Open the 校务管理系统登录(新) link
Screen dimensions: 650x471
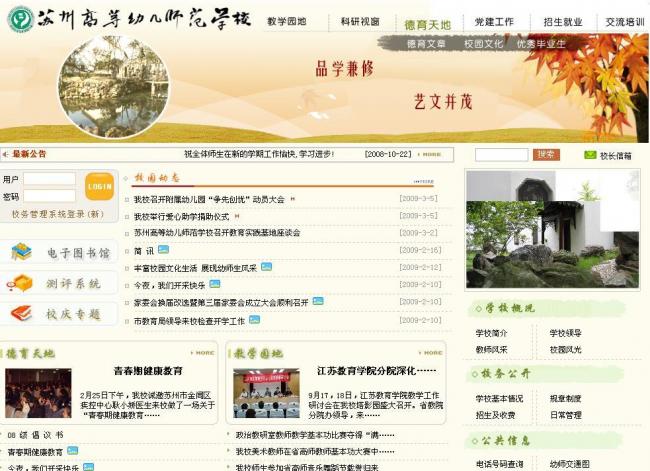click(58, 214)
